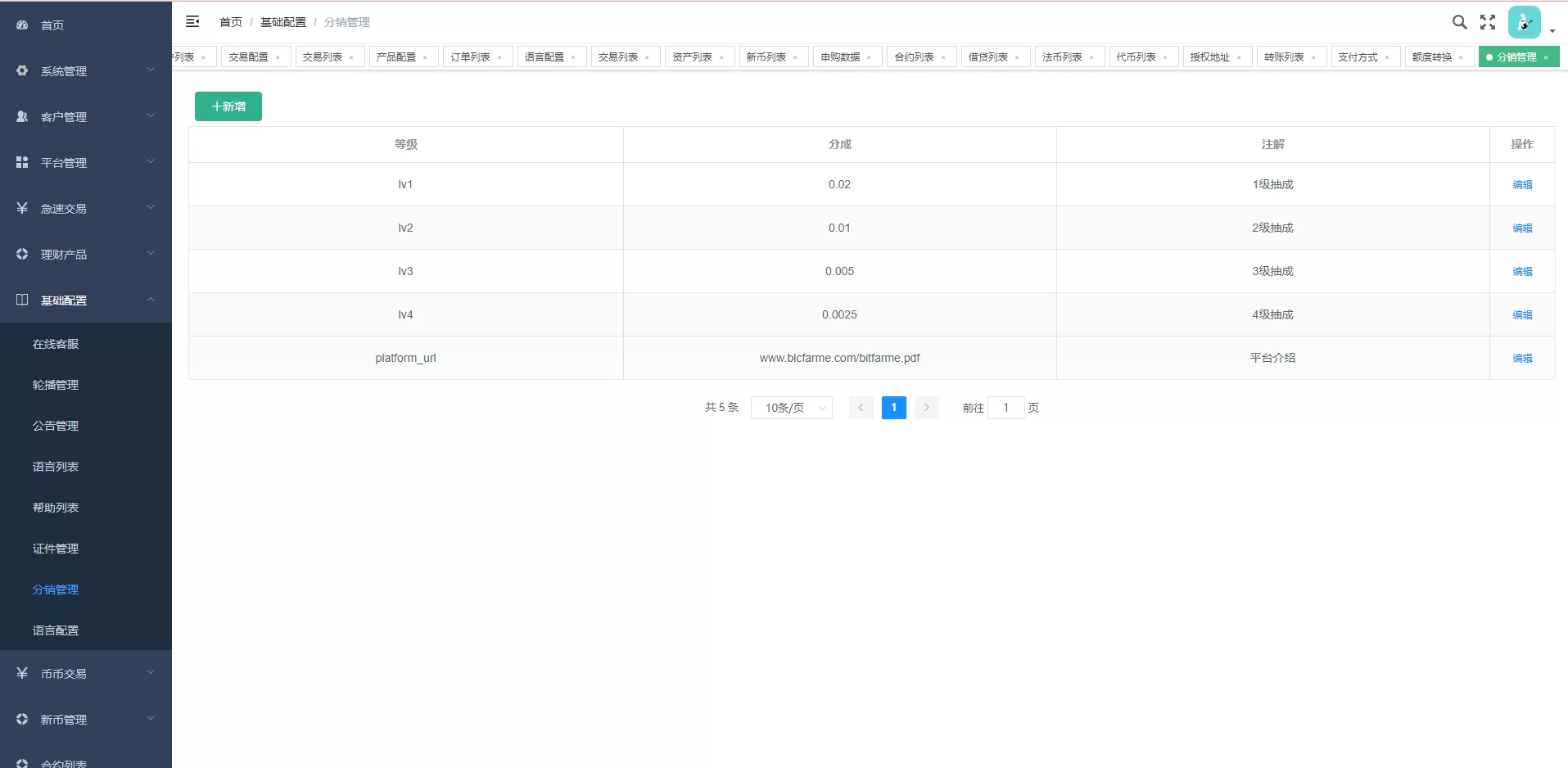
Task: Click 首页 in the breadcrumb
Action: (231, 22)
